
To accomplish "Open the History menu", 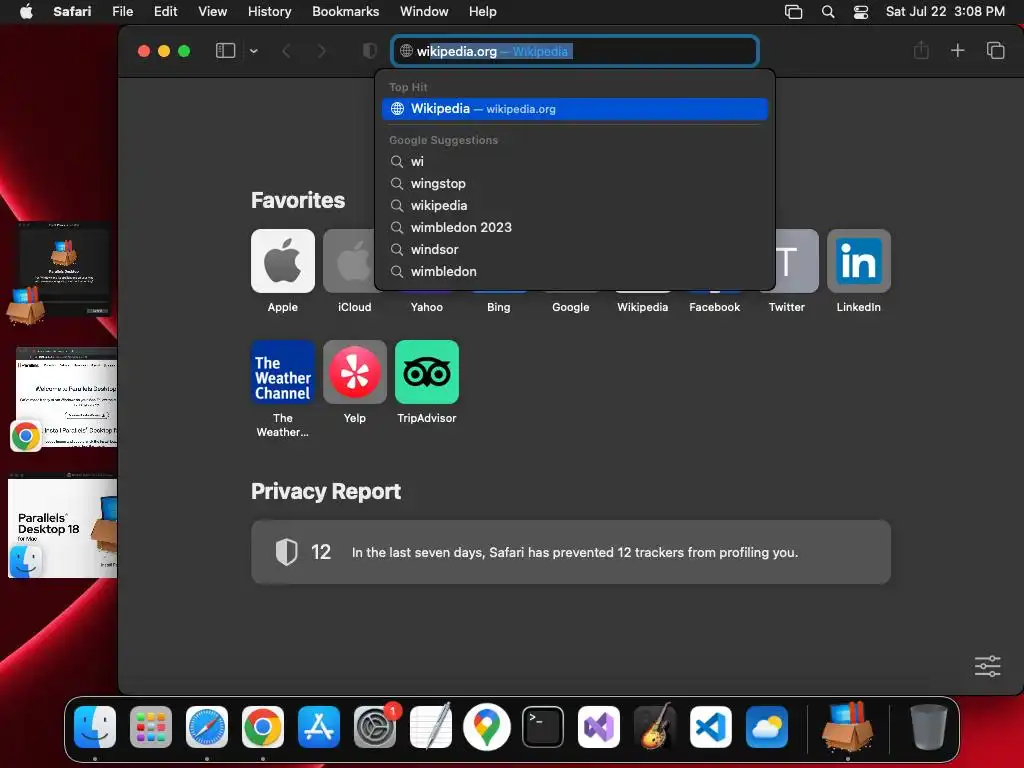I will point(269,12).
